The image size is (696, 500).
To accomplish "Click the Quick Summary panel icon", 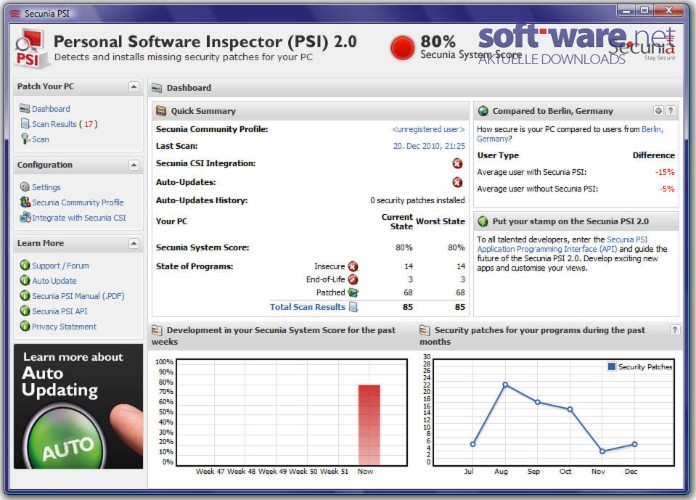I will click(161, 111).
